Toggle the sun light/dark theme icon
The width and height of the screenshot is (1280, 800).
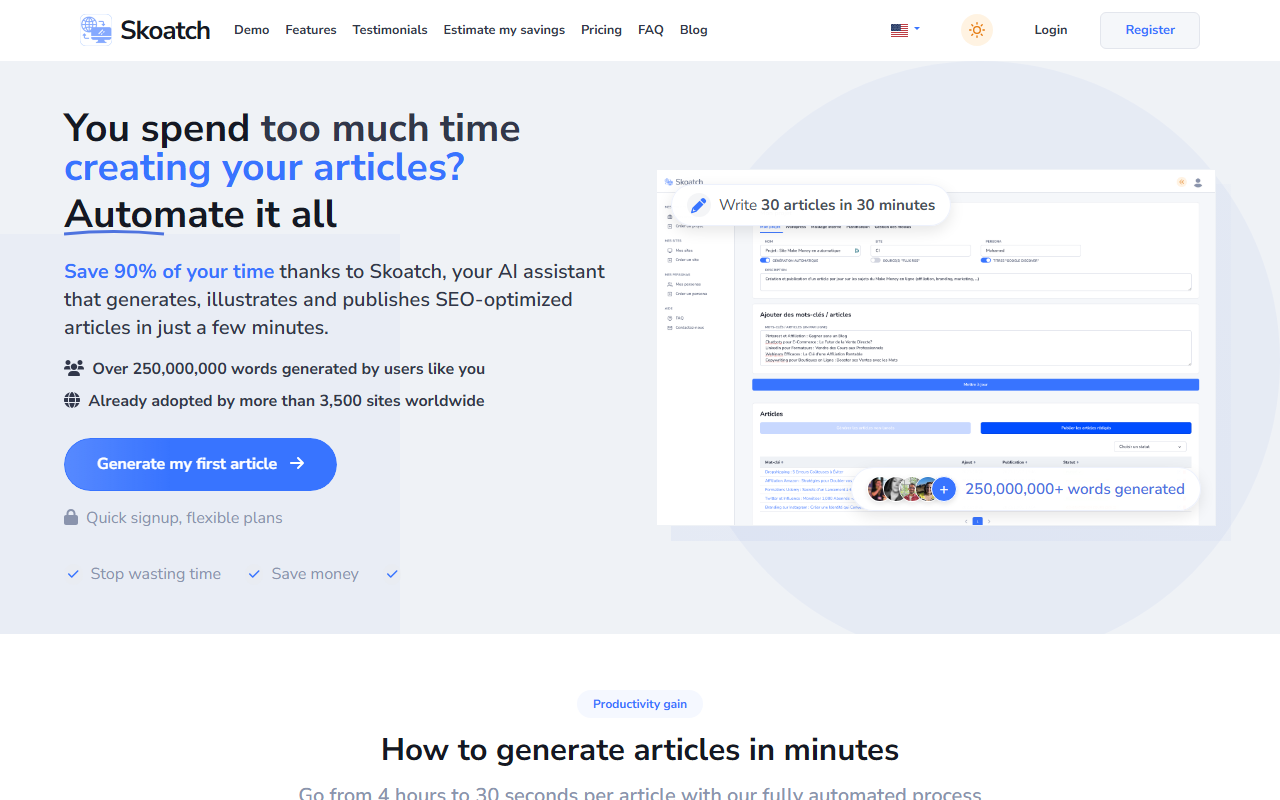[x=977, y=30]
